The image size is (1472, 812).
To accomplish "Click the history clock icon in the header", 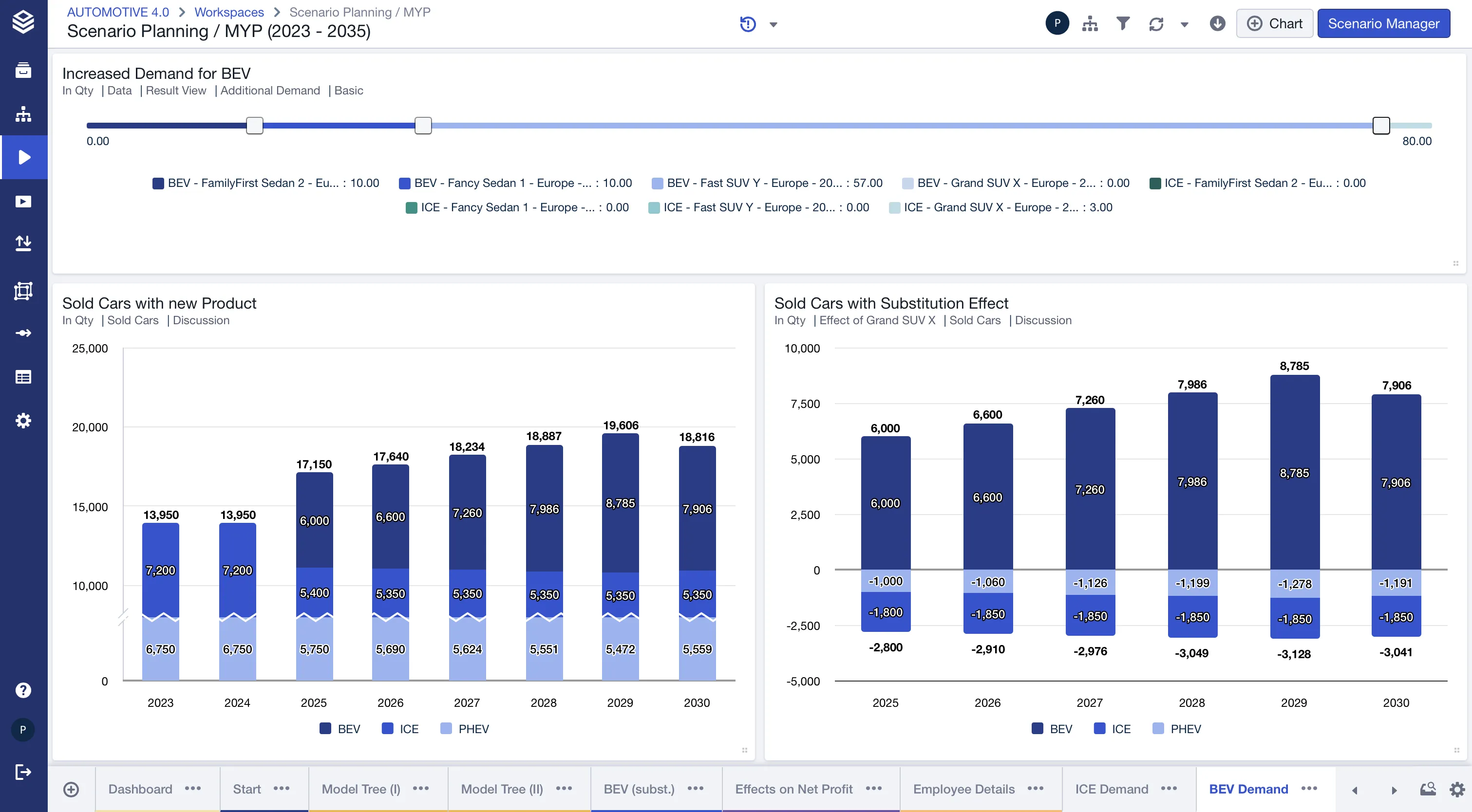I will tap(747, 24).
